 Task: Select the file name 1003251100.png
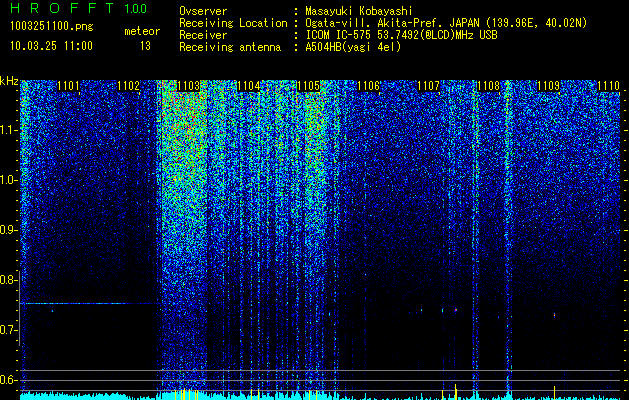(52, 27)
